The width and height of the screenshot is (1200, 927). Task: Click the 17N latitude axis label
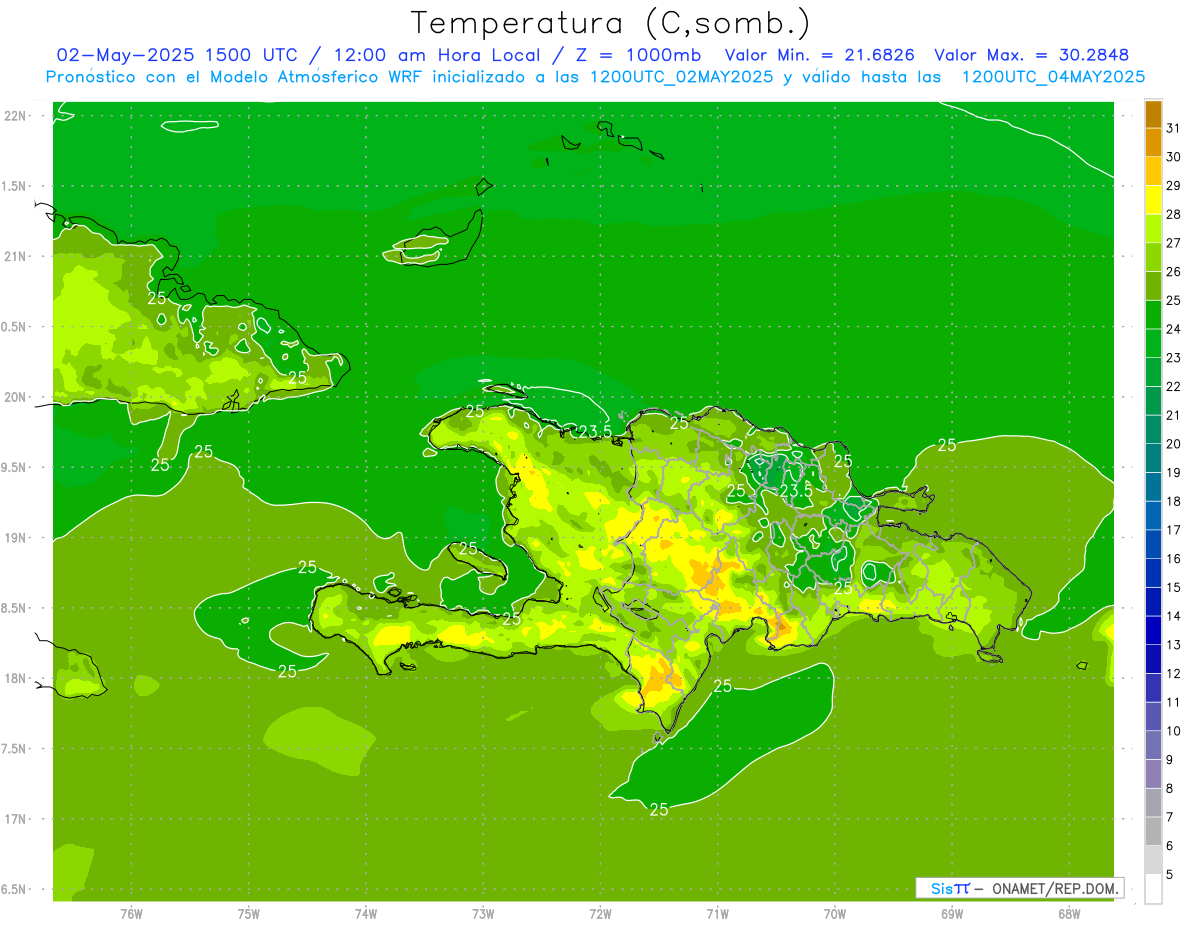coord(15,819)
